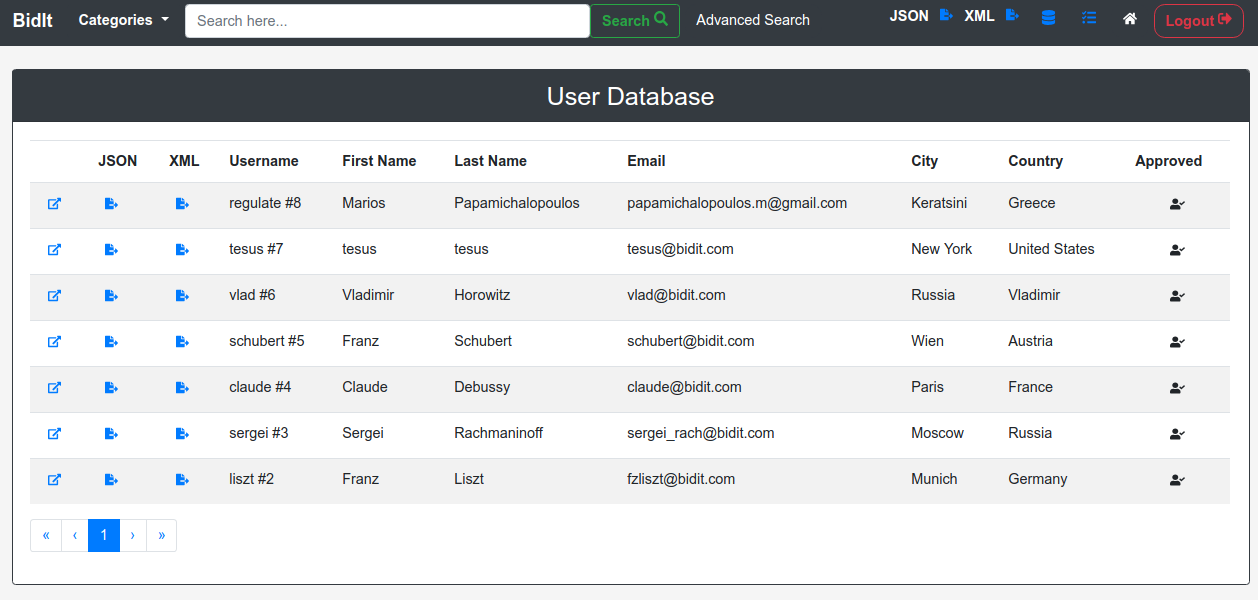Click email fzliszt@bidit.com
The image size is (1258, 600).
point(681,479)
